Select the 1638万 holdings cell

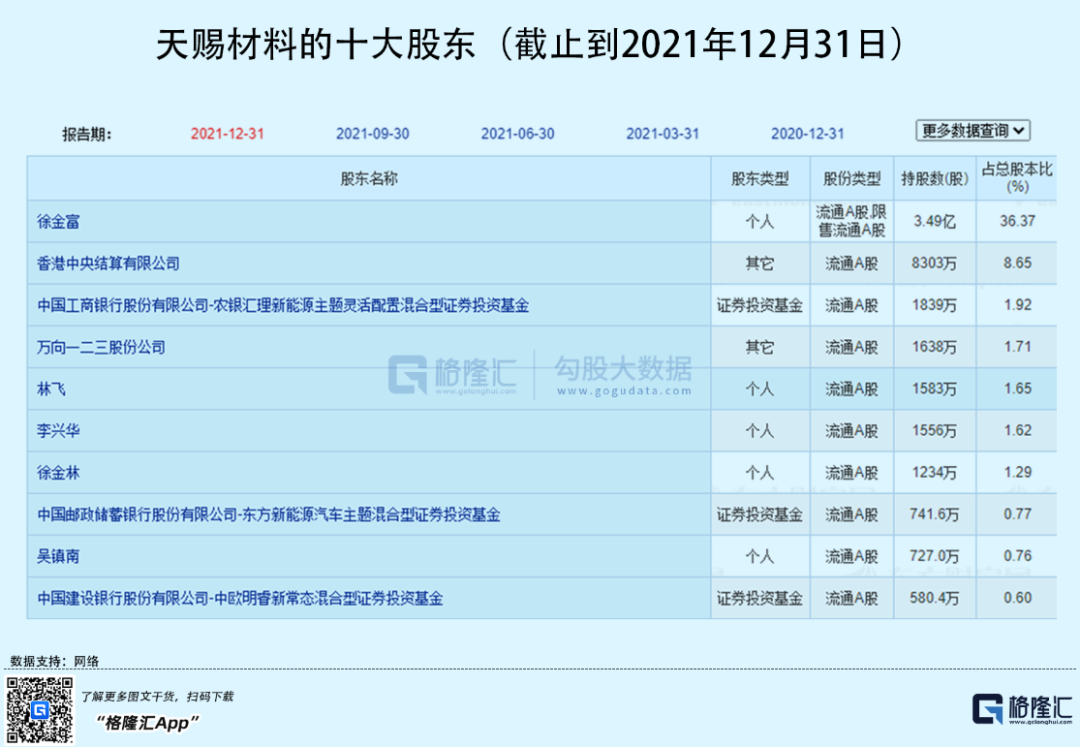tap(935, 348)
